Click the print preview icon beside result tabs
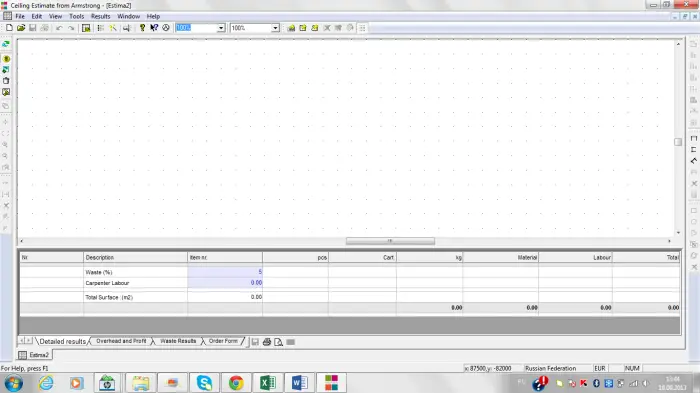Image resolution: width=700 pixels, height=393 pixels. [x=278, y=342]
